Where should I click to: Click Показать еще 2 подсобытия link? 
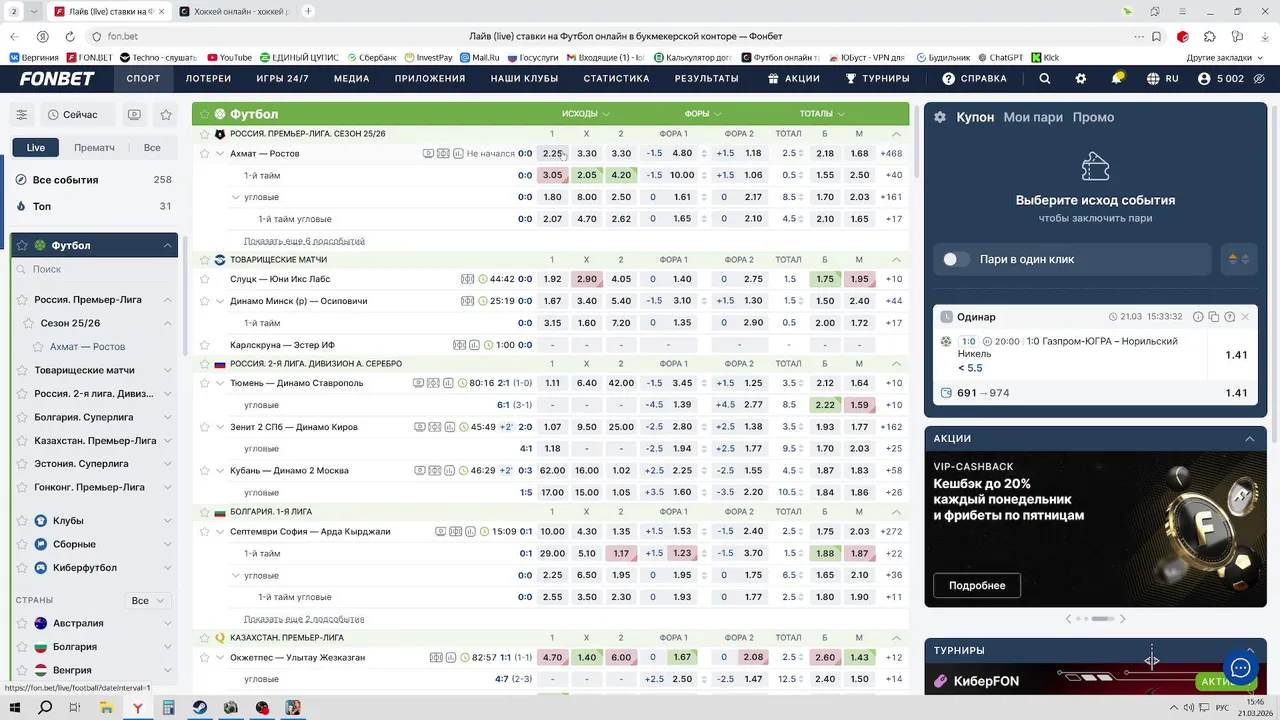click(304, 619)
